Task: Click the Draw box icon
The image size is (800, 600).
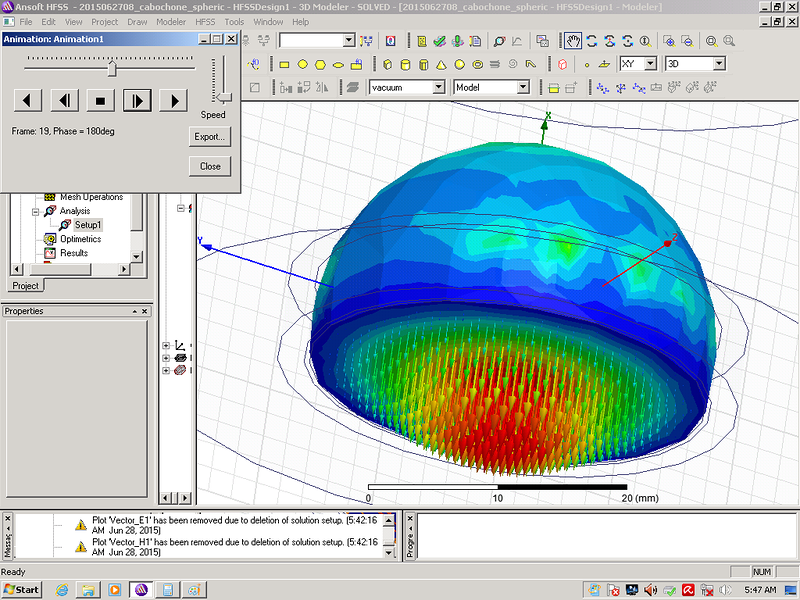Action: click(x=388, y=64)
